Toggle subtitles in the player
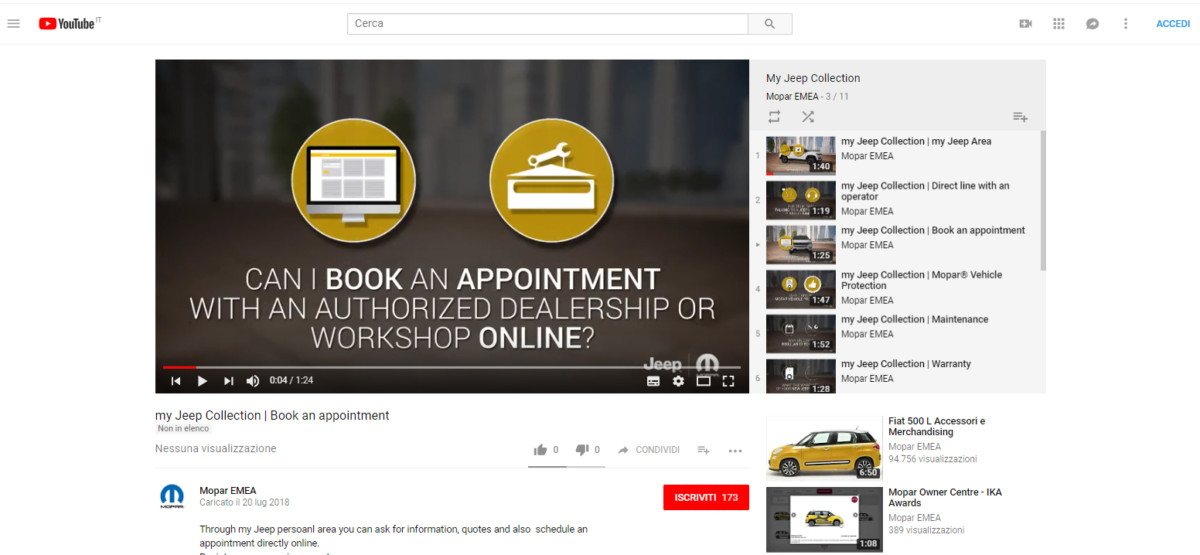This screenshot has height=555, width=1200. click(x=653, y=381)
